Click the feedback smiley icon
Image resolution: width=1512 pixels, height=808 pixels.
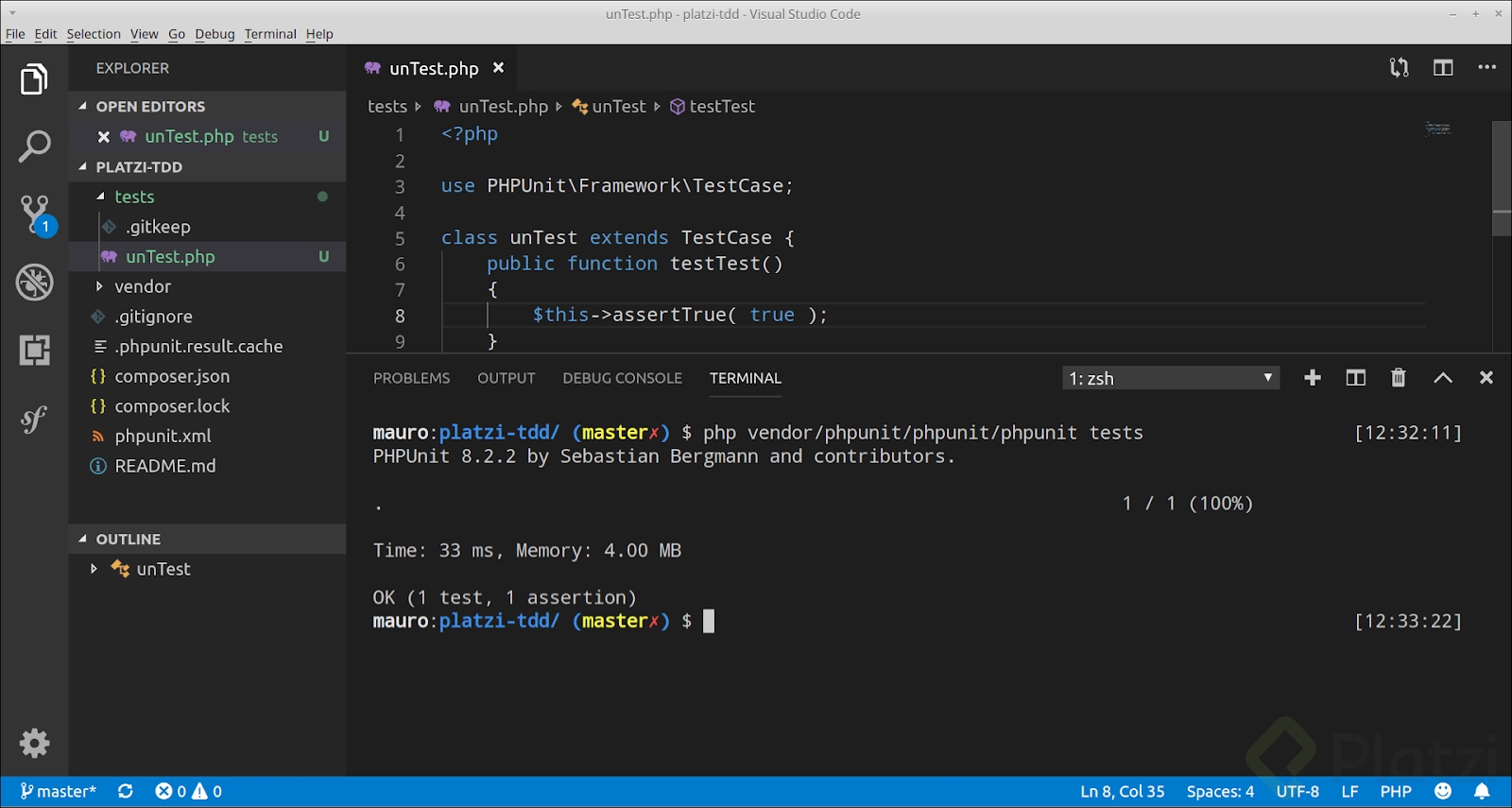[x=1443, y=792]
